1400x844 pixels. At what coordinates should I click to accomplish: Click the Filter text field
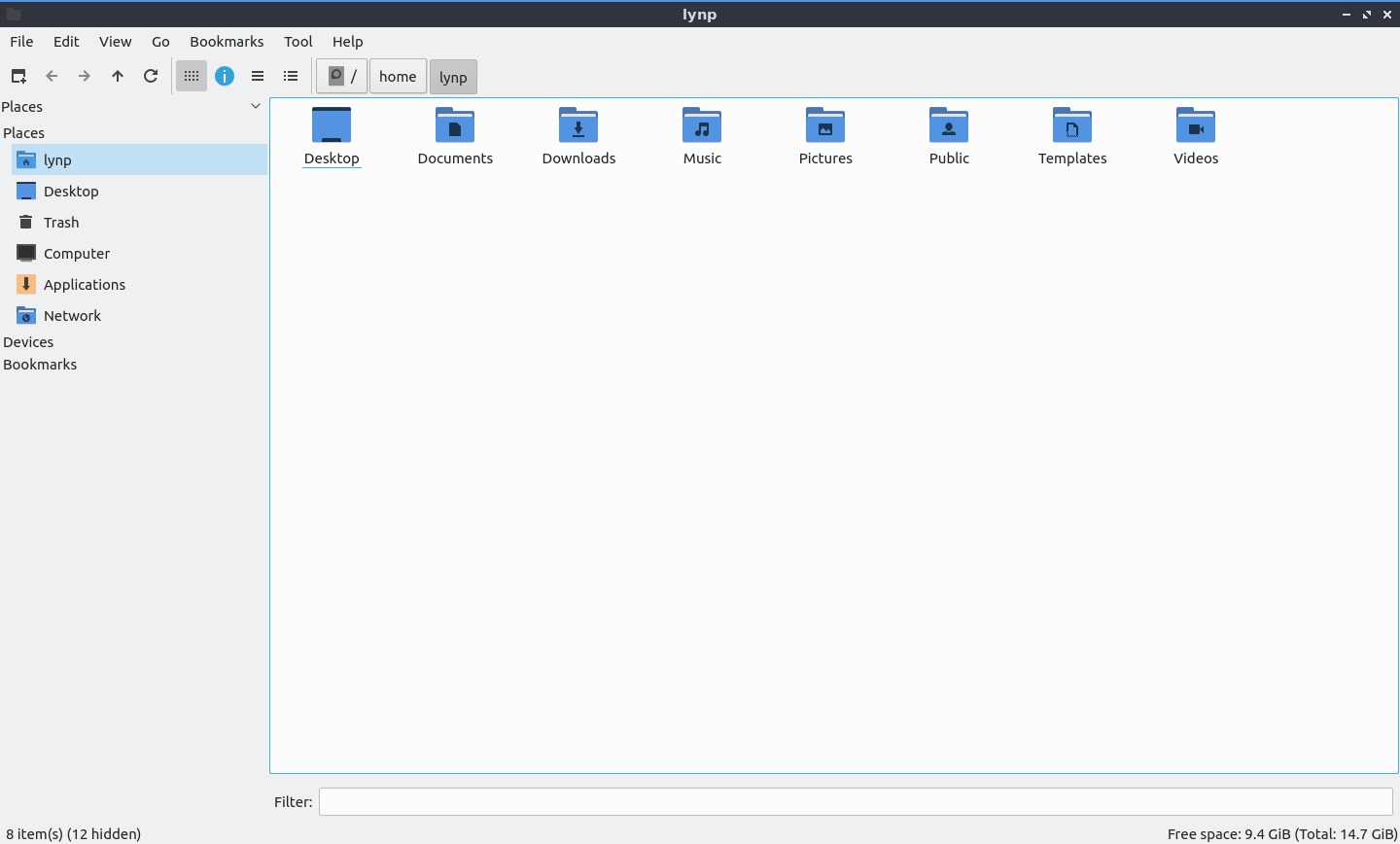tap(856, 801)
